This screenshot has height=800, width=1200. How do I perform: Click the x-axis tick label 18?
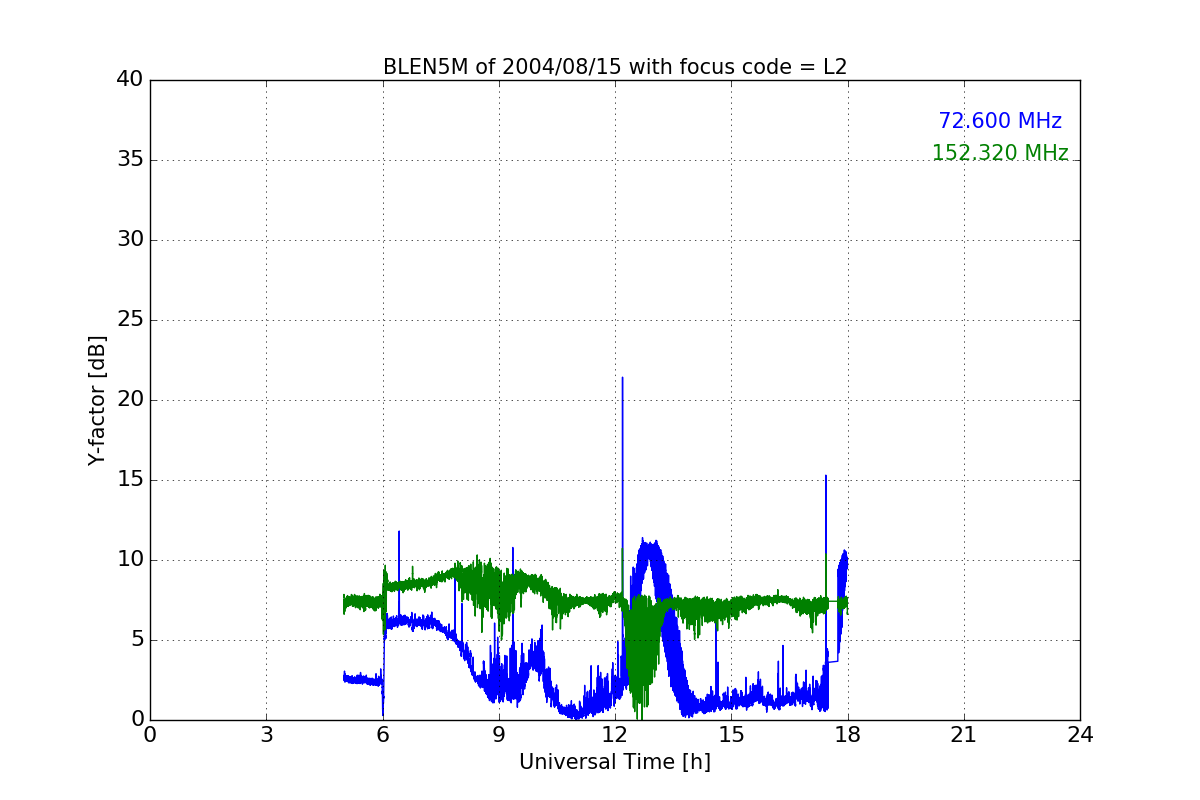tap(848, 735)
